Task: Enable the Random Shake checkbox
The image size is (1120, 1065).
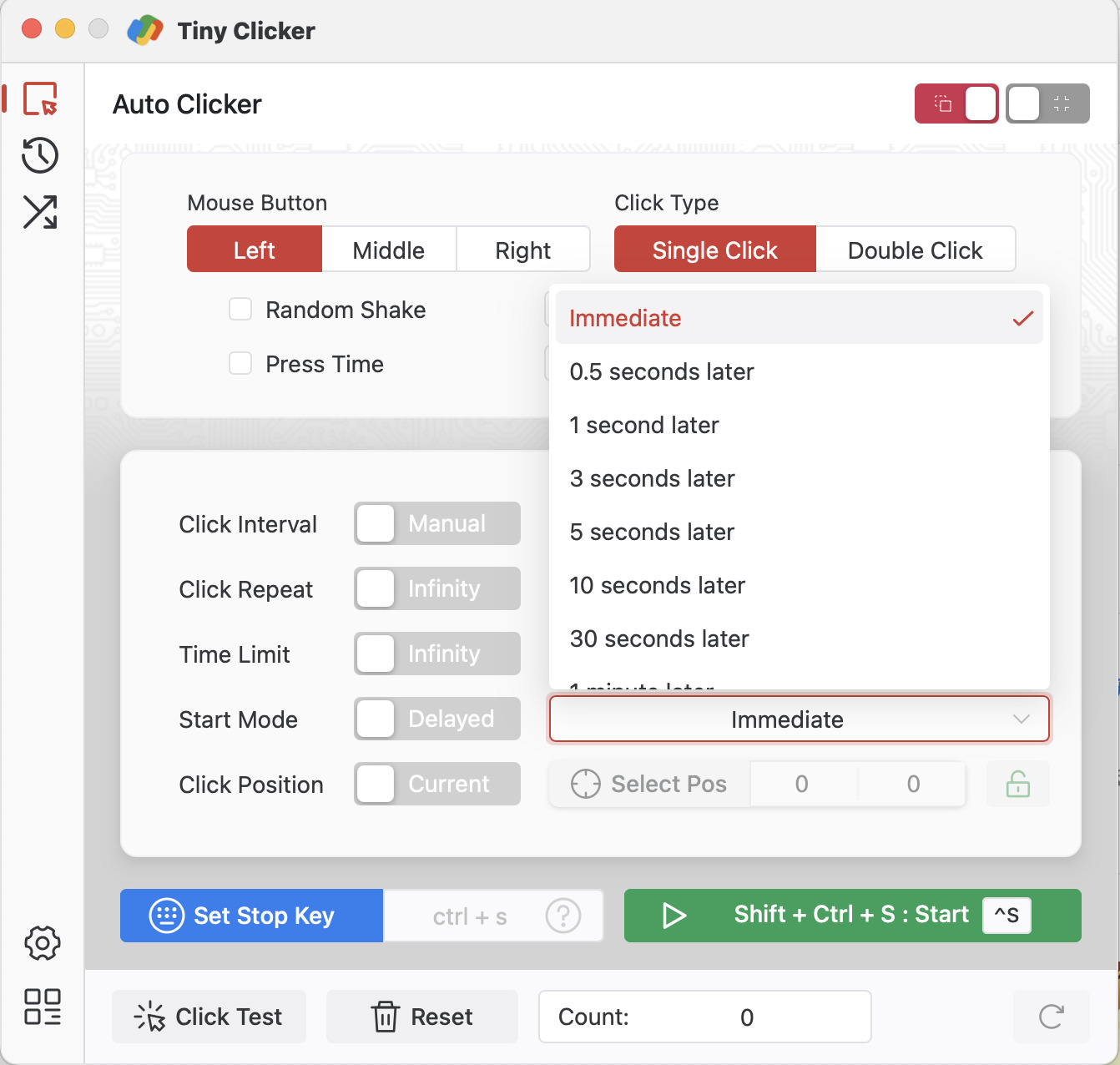Action: click(x=240, y=310)
